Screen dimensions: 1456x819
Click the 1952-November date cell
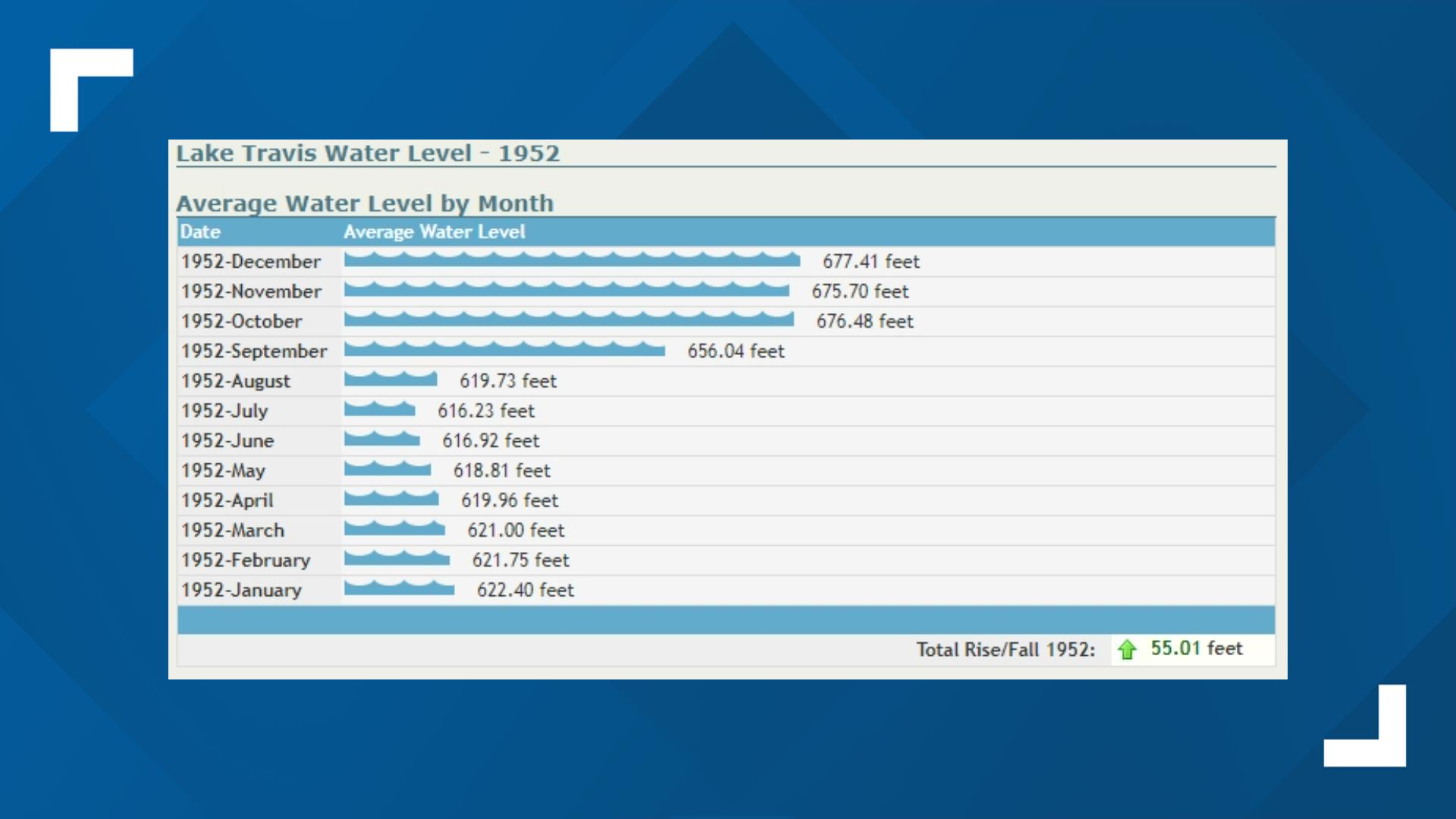coord(251,291)
